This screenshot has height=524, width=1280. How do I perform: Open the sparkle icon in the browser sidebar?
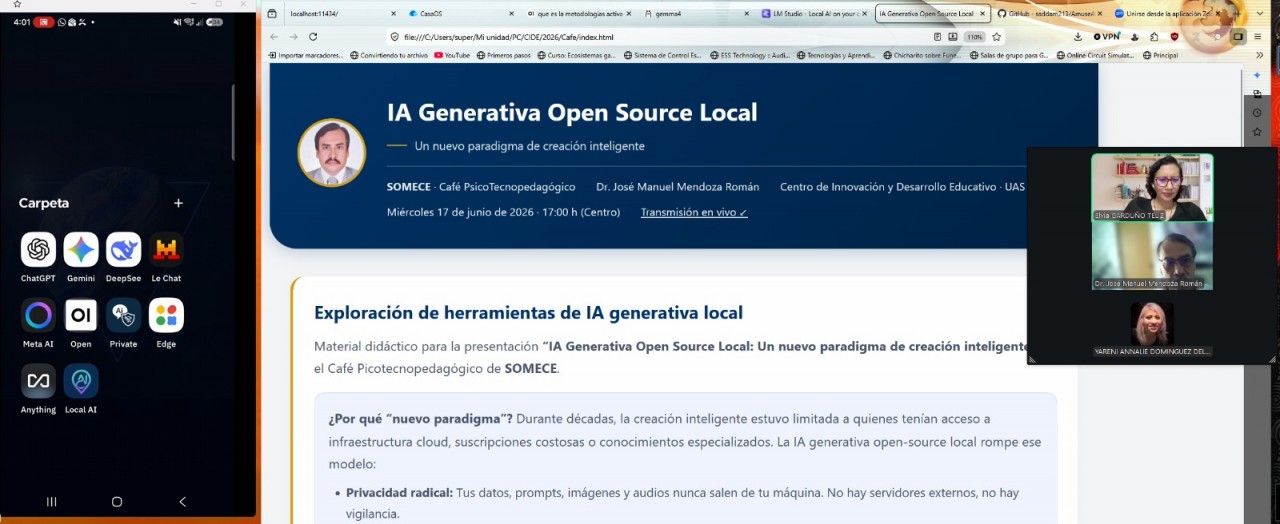[x=1257, y=75]
